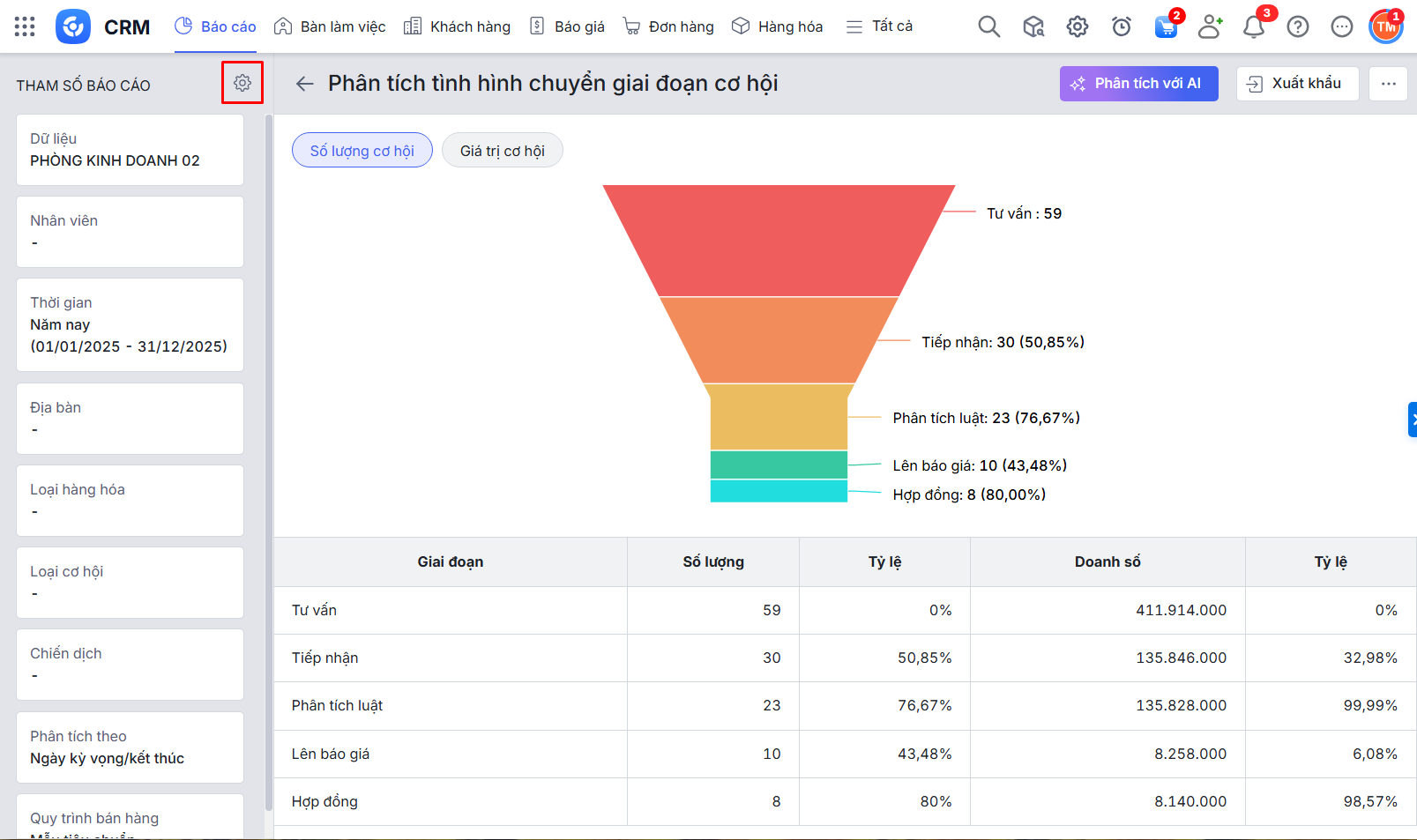Click the Phân tích với AI button

coord(1138,84)
